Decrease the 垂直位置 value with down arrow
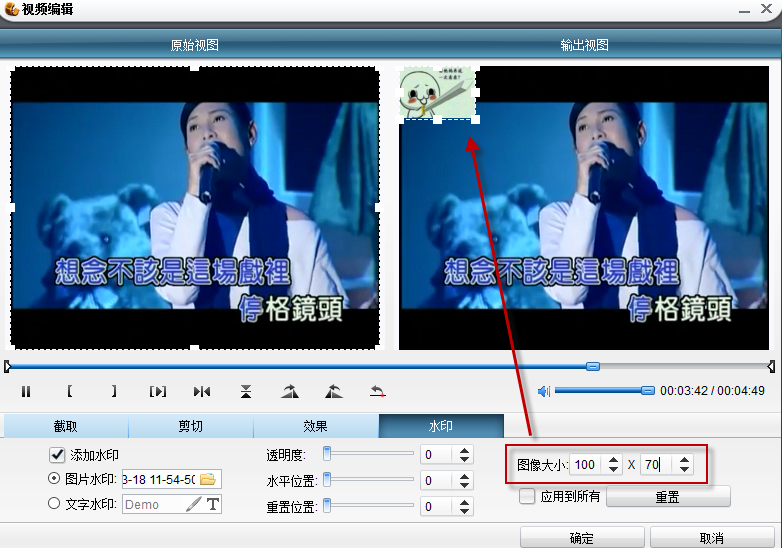Viewport: 782px width, 548px height. coord(464,511)
